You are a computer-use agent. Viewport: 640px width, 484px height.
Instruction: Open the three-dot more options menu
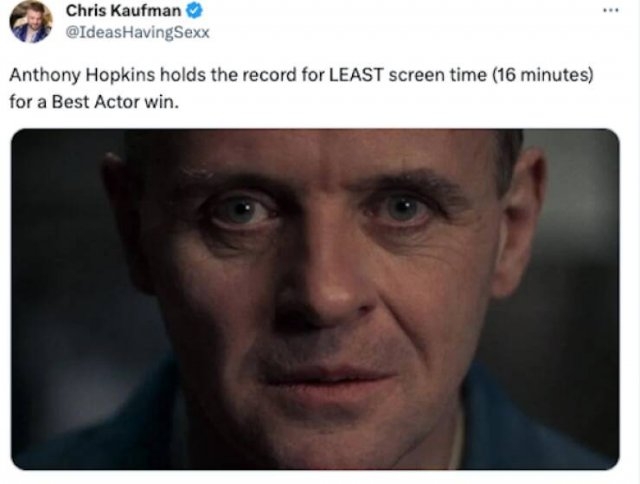607,12
